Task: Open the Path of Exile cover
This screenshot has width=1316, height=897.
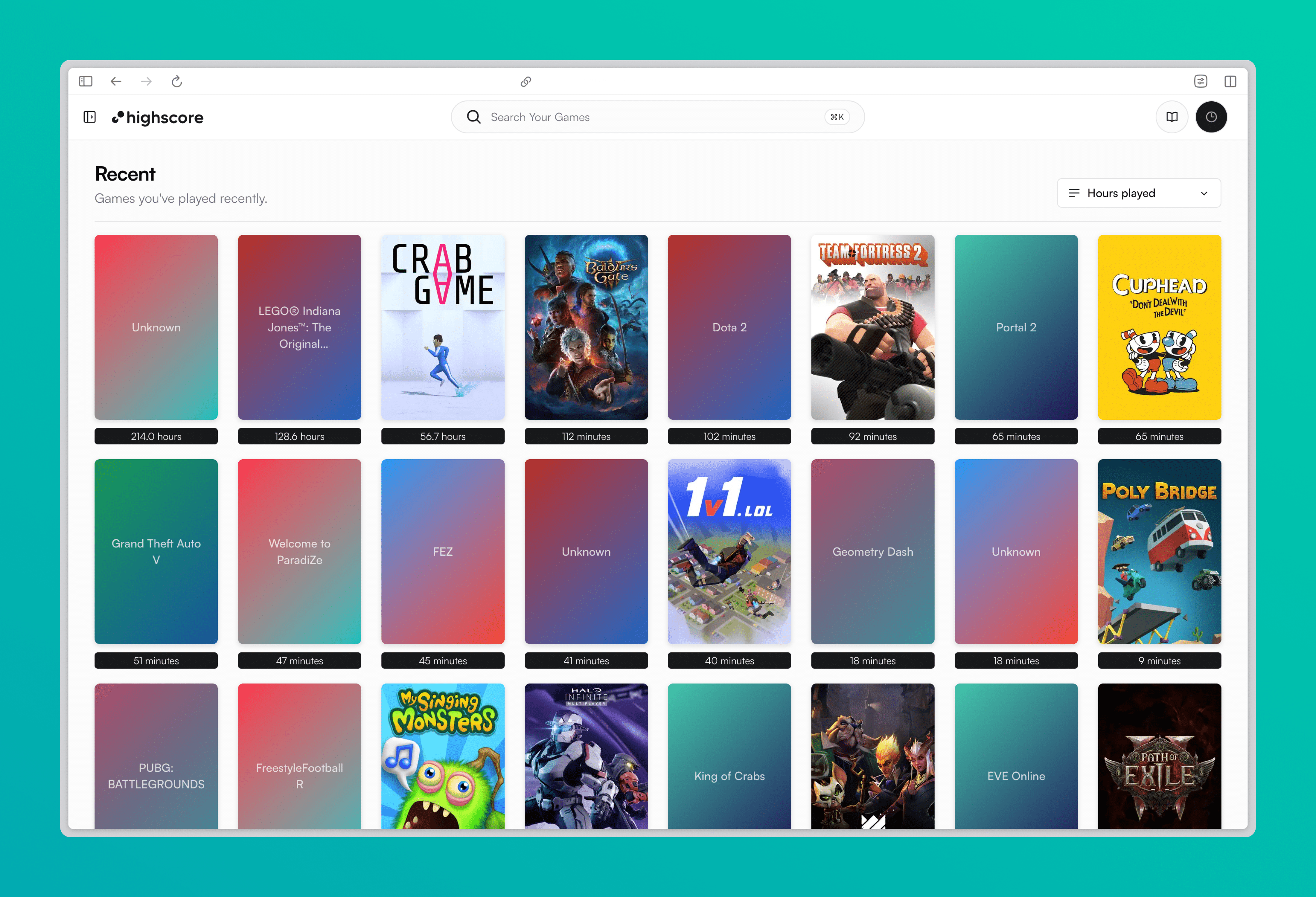Action: click(x=1159, y=756)
